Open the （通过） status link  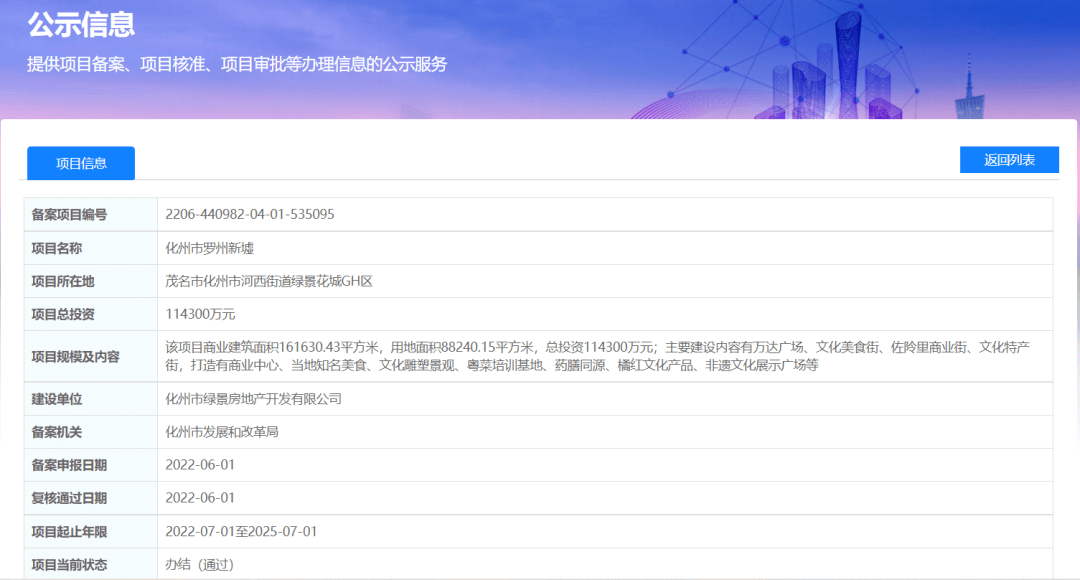(x=218, y=564)
